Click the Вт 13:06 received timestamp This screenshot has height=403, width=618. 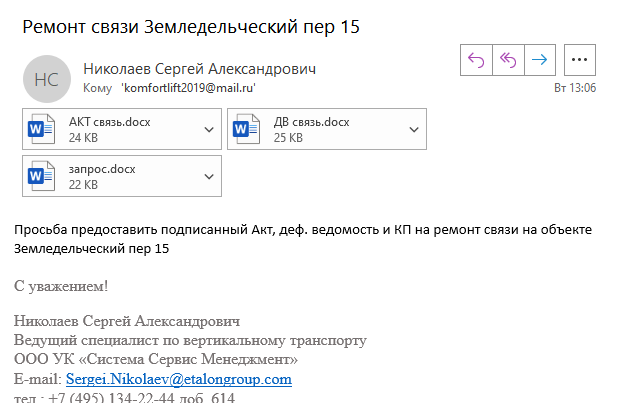575,88
